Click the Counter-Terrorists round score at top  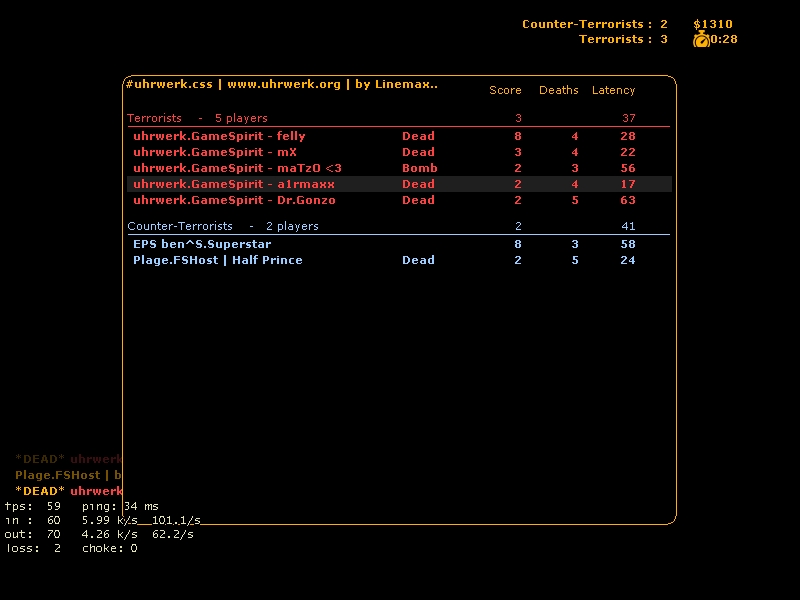(594, 24)
